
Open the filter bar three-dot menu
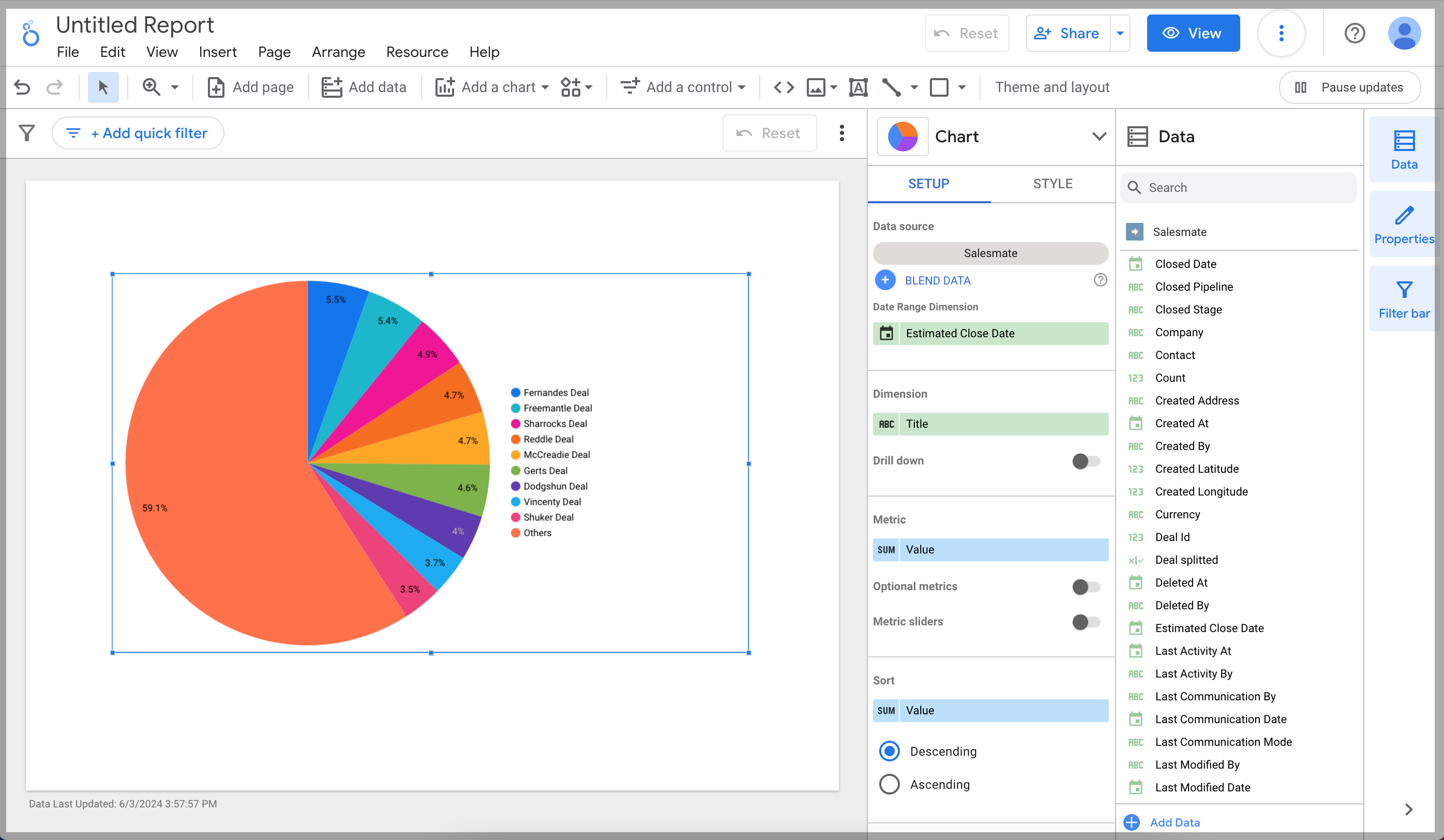click(841, 133)
